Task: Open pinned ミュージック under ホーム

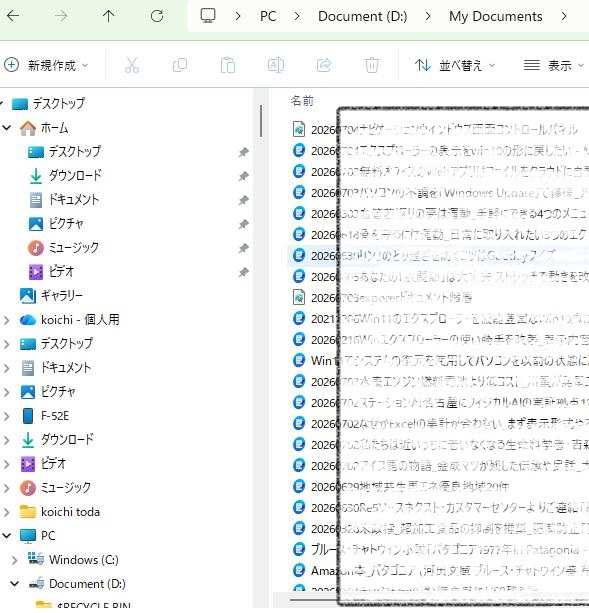Action: [63, 248]
